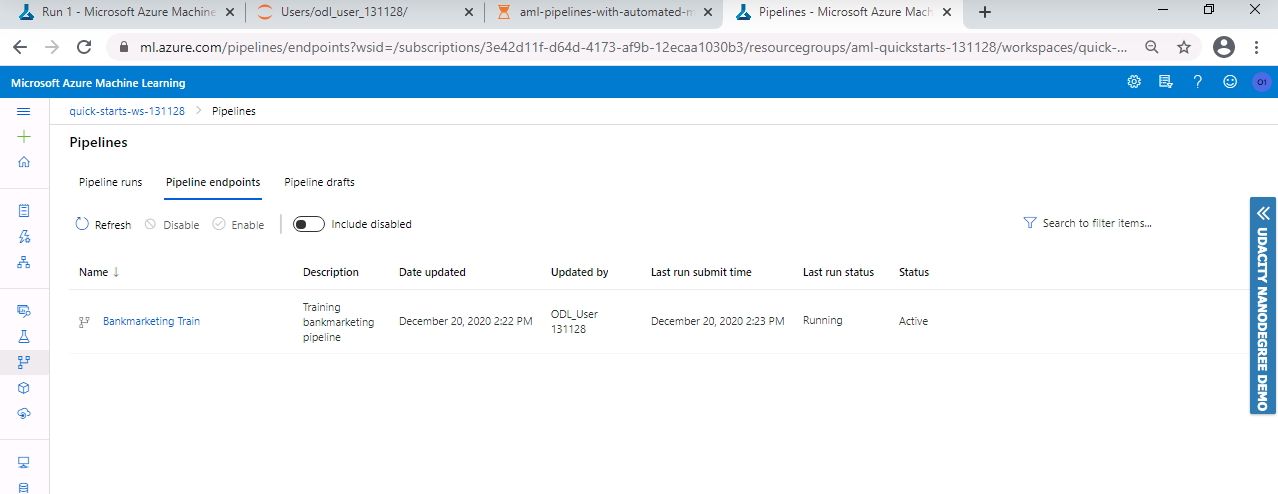Open the Bankmarketing Train endpoint link
Image resolution: width=1278 pixels, height=494 pixels.
click(x=151, y=321)
